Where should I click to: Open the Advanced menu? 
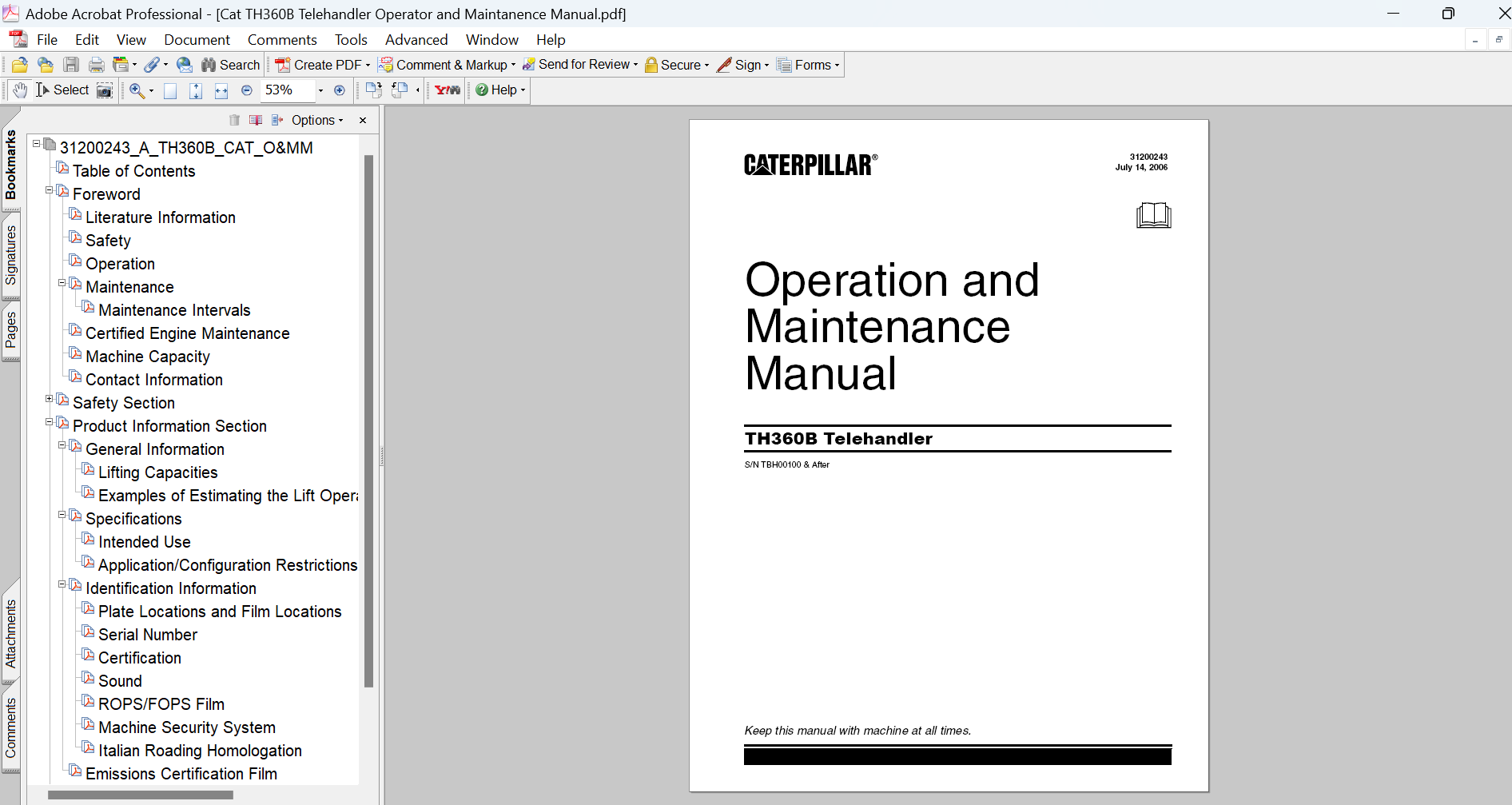click(416, 40)
